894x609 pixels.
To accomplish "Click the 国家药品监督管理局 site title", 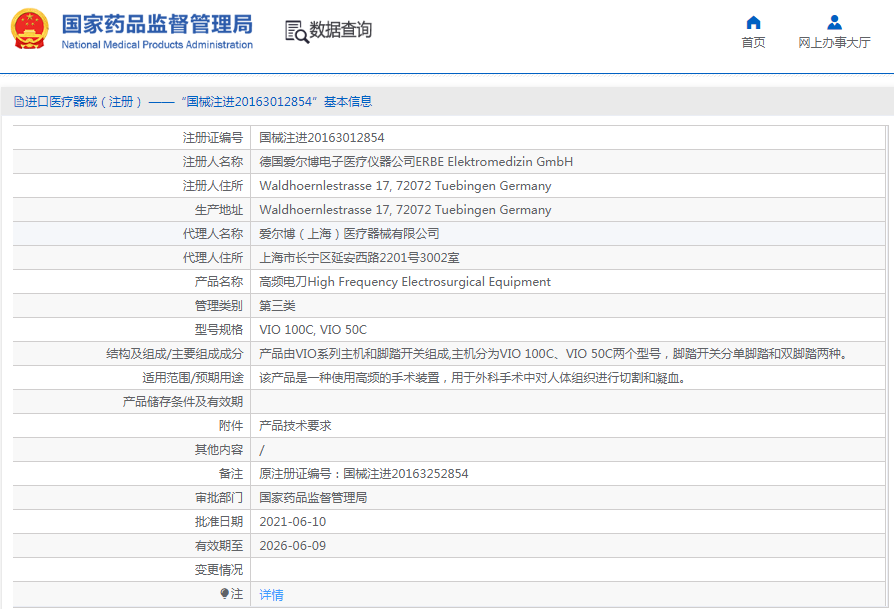I will (x=157, y=24).
